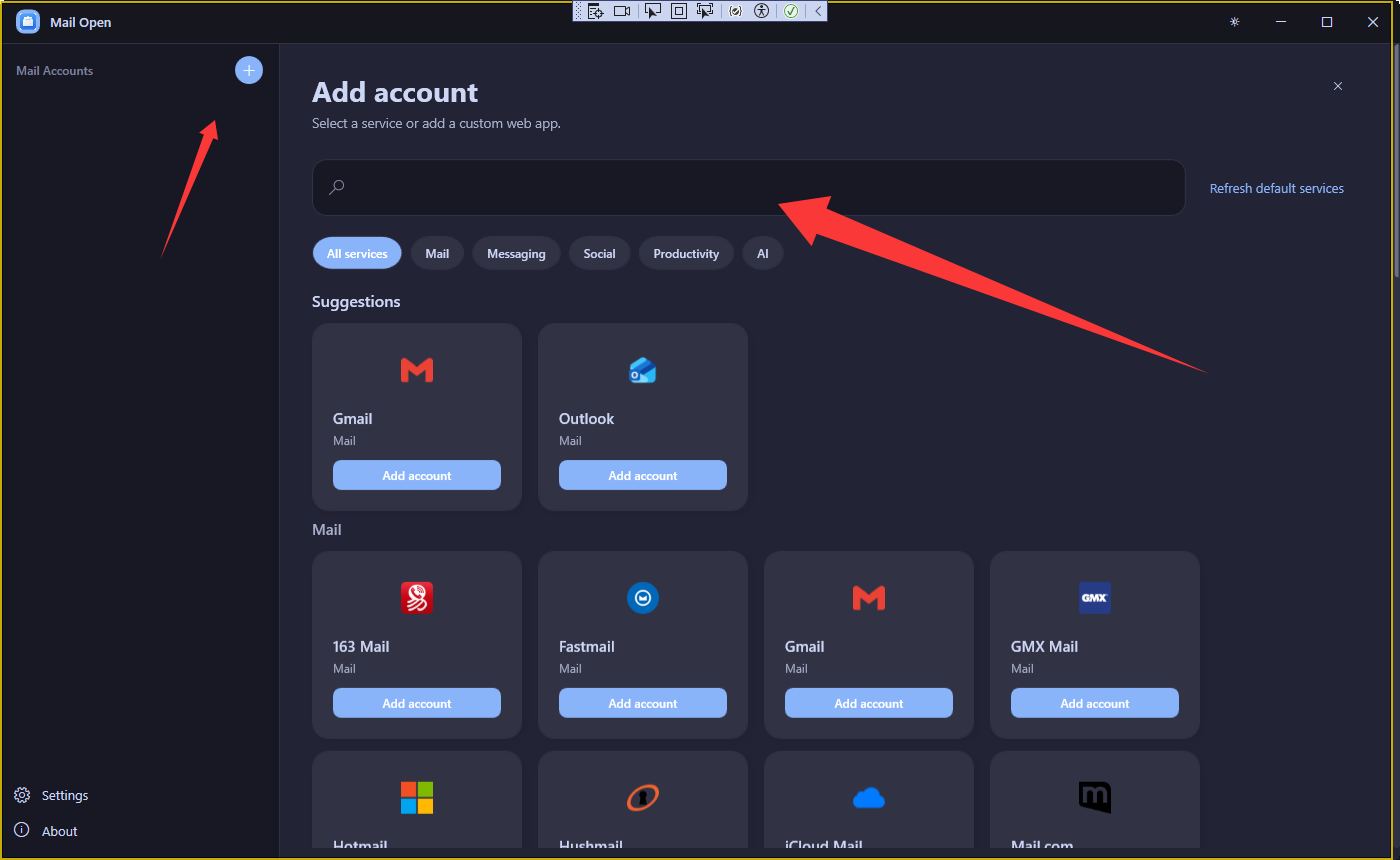The width and height of the screenshot is (1400, 860).
Task: Toggle Track focused element icon in debug toolbar
Action: click(x=705, y=11)
